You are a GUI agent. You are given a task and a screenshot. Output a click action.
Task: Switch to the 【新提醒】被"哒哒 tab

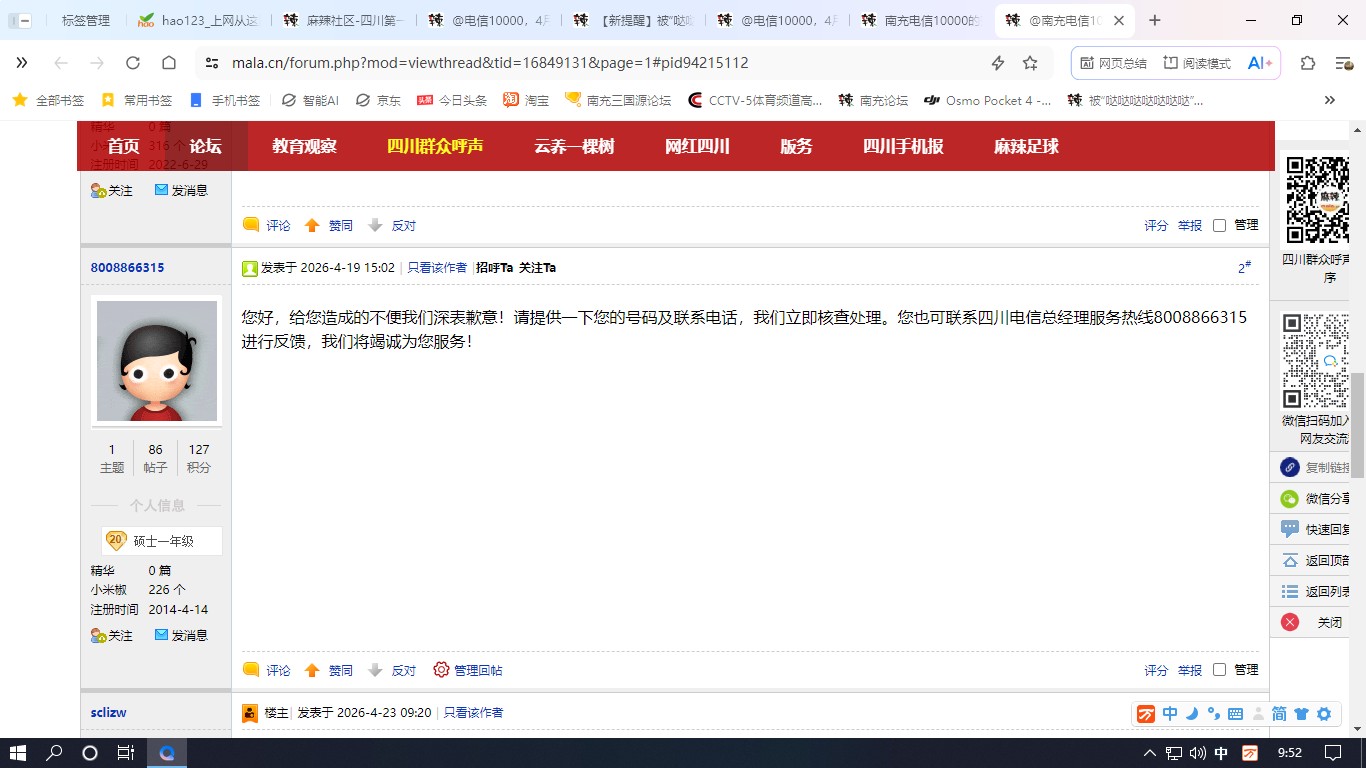(x=633, y=20)
